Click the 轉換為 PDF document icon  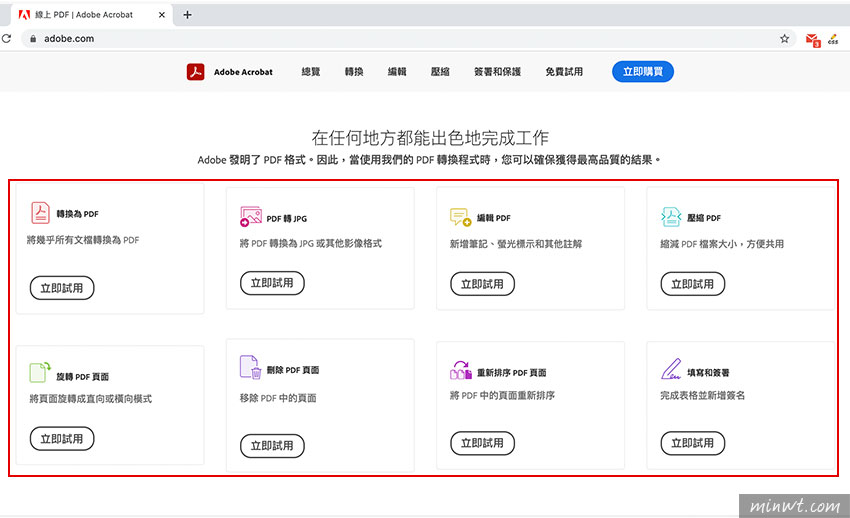click(40, 212)
